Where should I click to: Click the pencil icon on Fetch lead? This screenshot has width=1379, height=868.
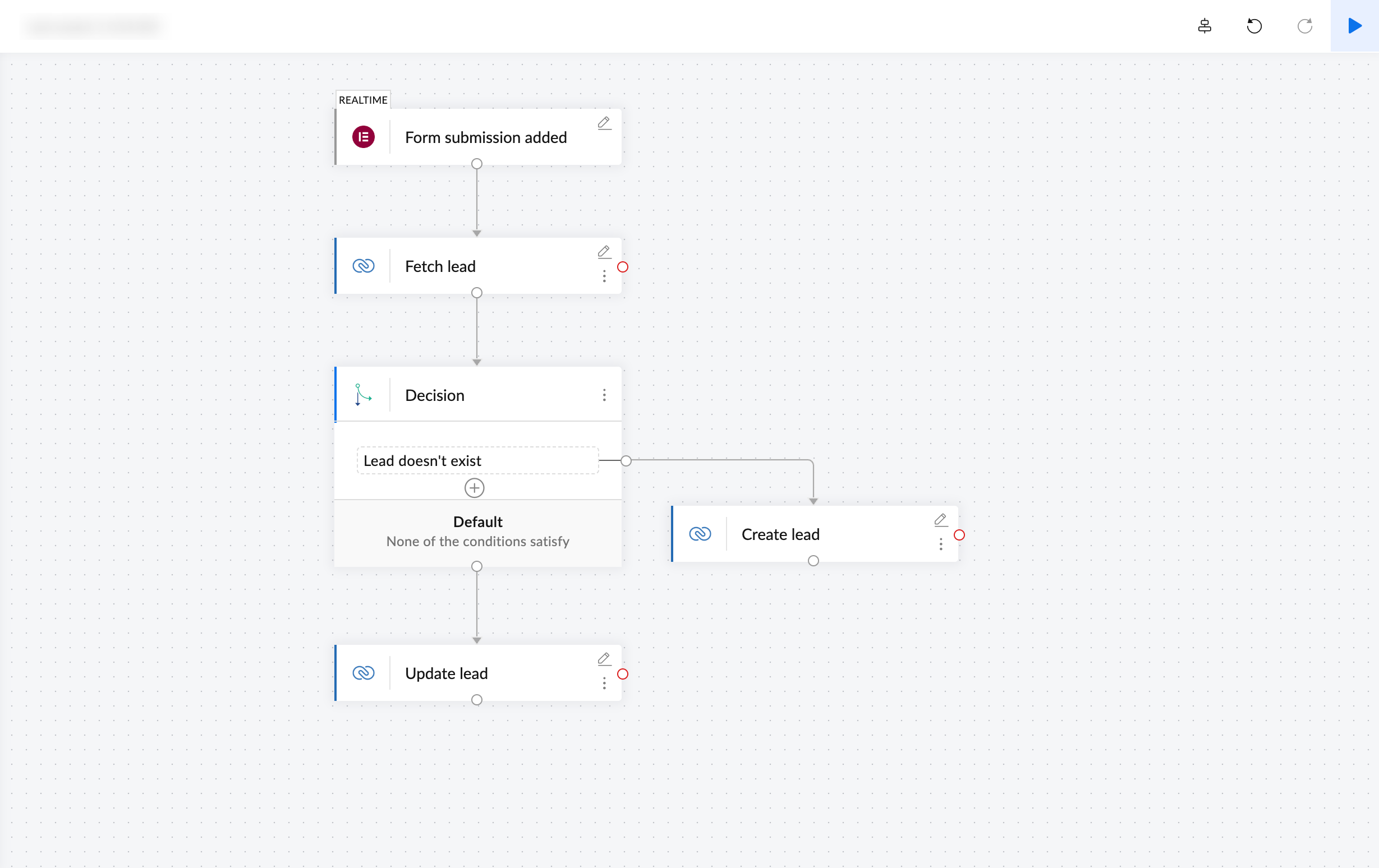(x=604, y=252)
